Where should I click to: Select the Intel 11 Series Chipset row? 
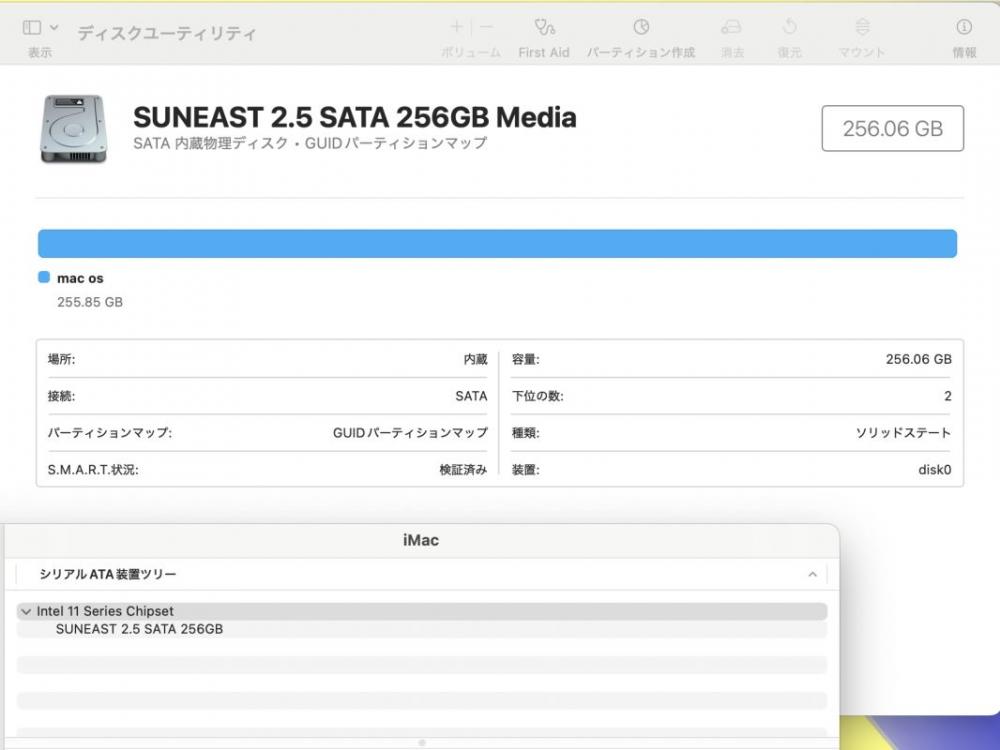click(x=422, y=611)
